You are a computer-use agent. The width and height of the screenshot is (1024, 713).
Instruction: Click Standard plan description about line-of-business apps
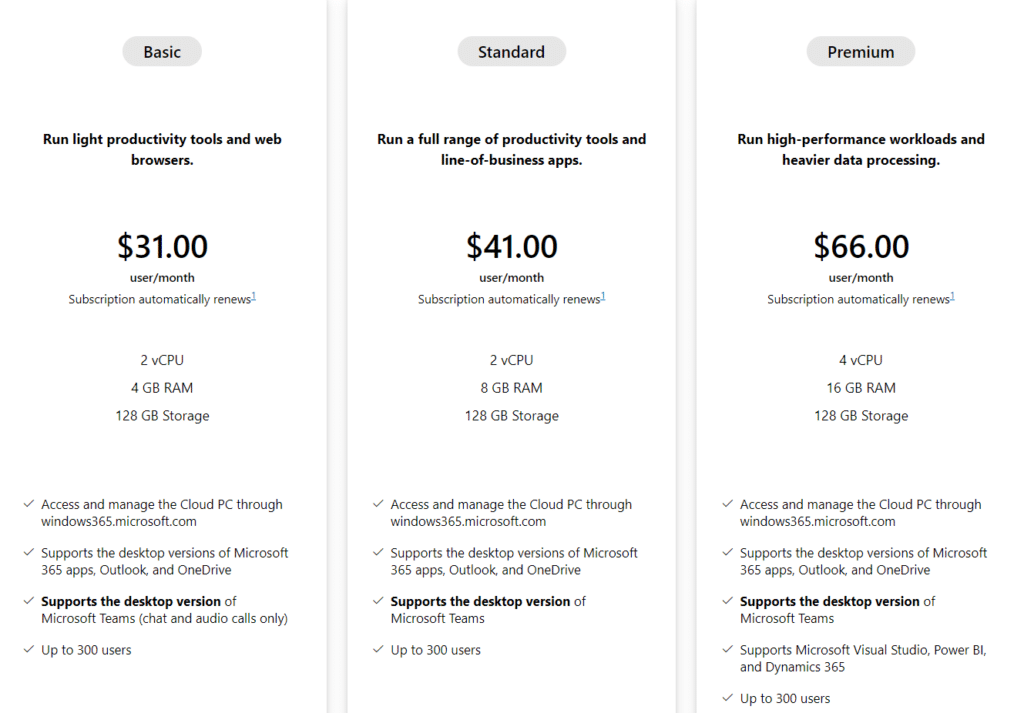[511, 150]
